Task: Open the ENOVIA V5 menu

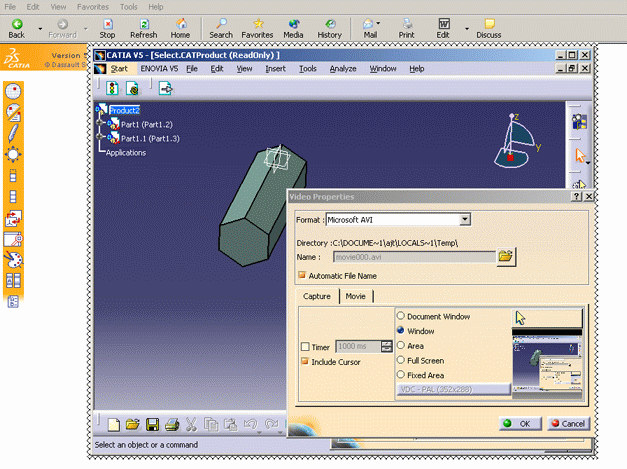Action: (159, 69)
